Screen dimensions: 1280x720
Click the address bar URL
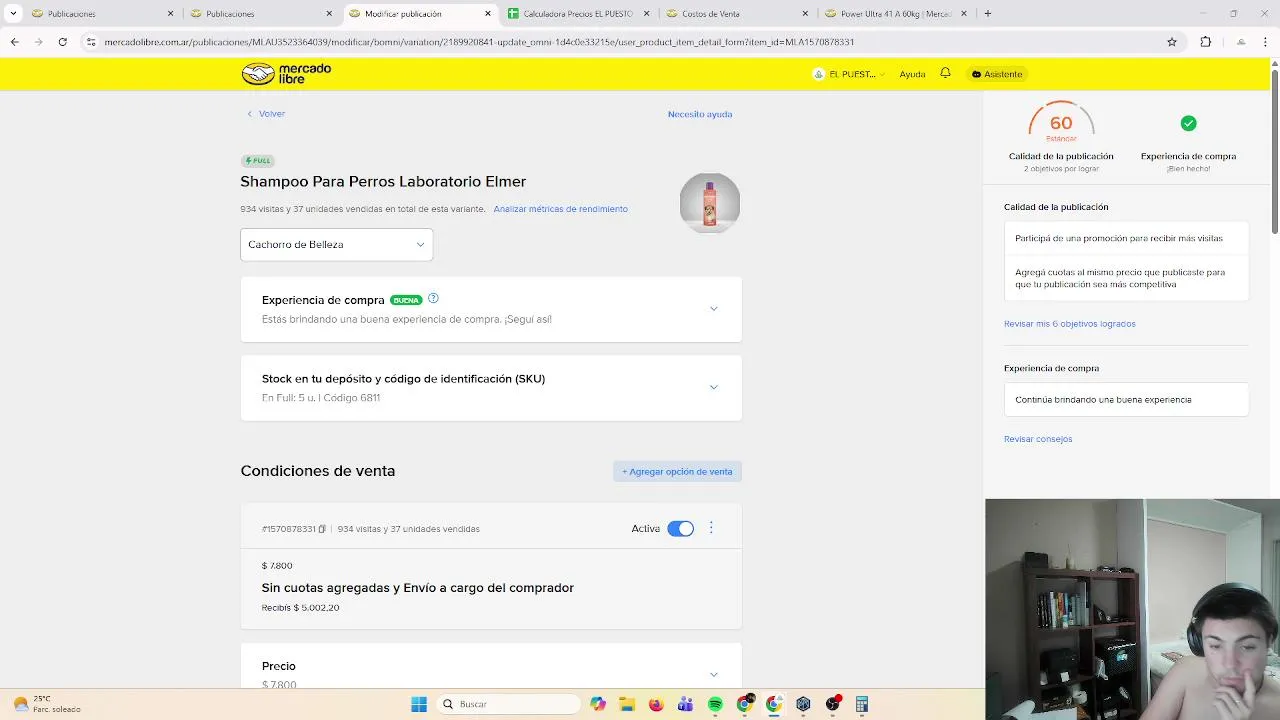point(479,42)
